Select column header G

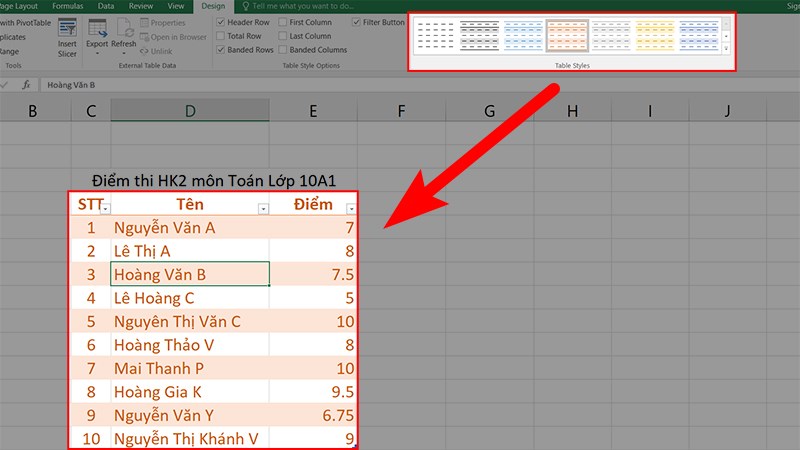click(x=486, y=110)
